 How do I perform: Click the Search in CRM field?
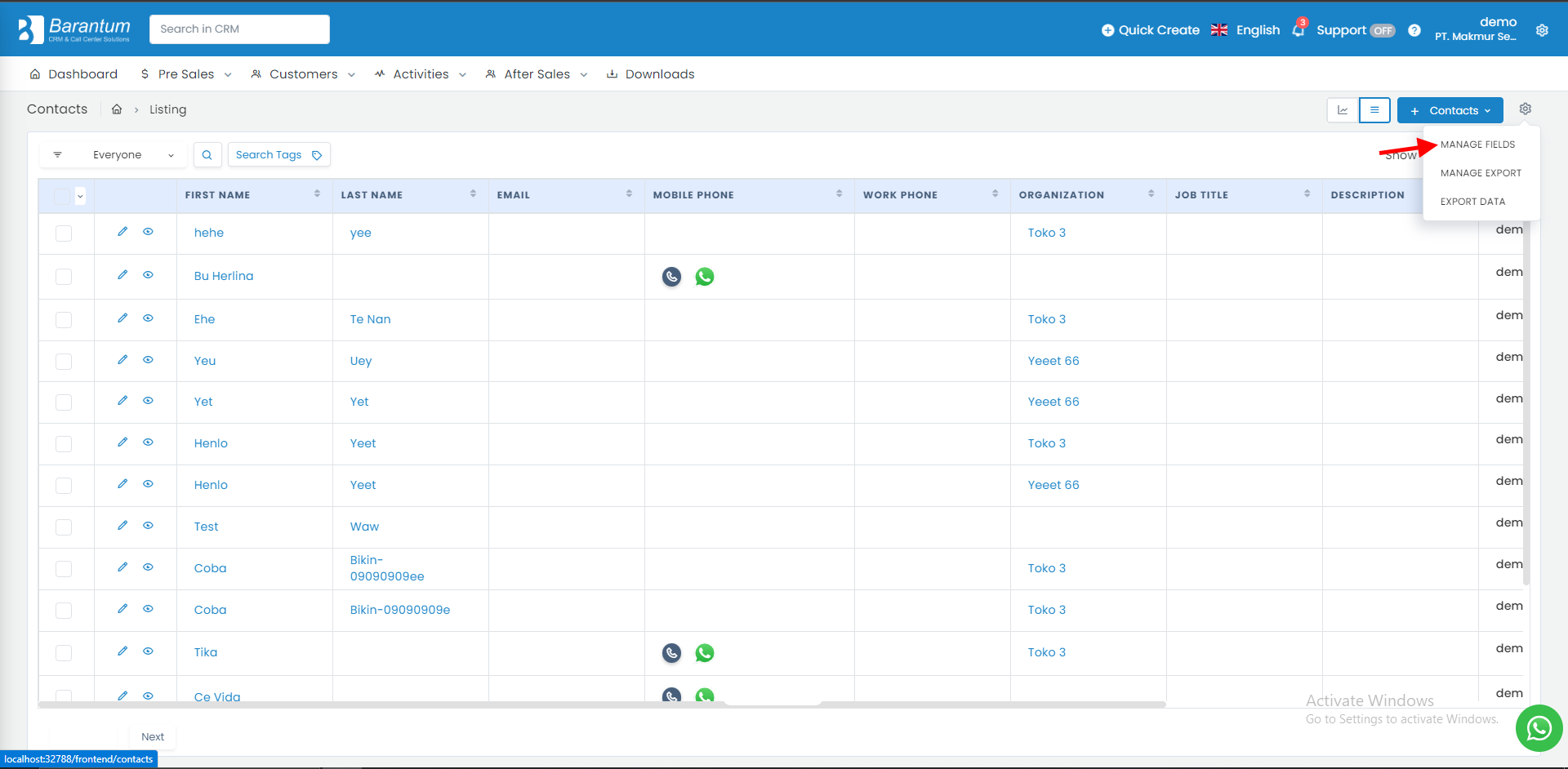coord(239,29)
